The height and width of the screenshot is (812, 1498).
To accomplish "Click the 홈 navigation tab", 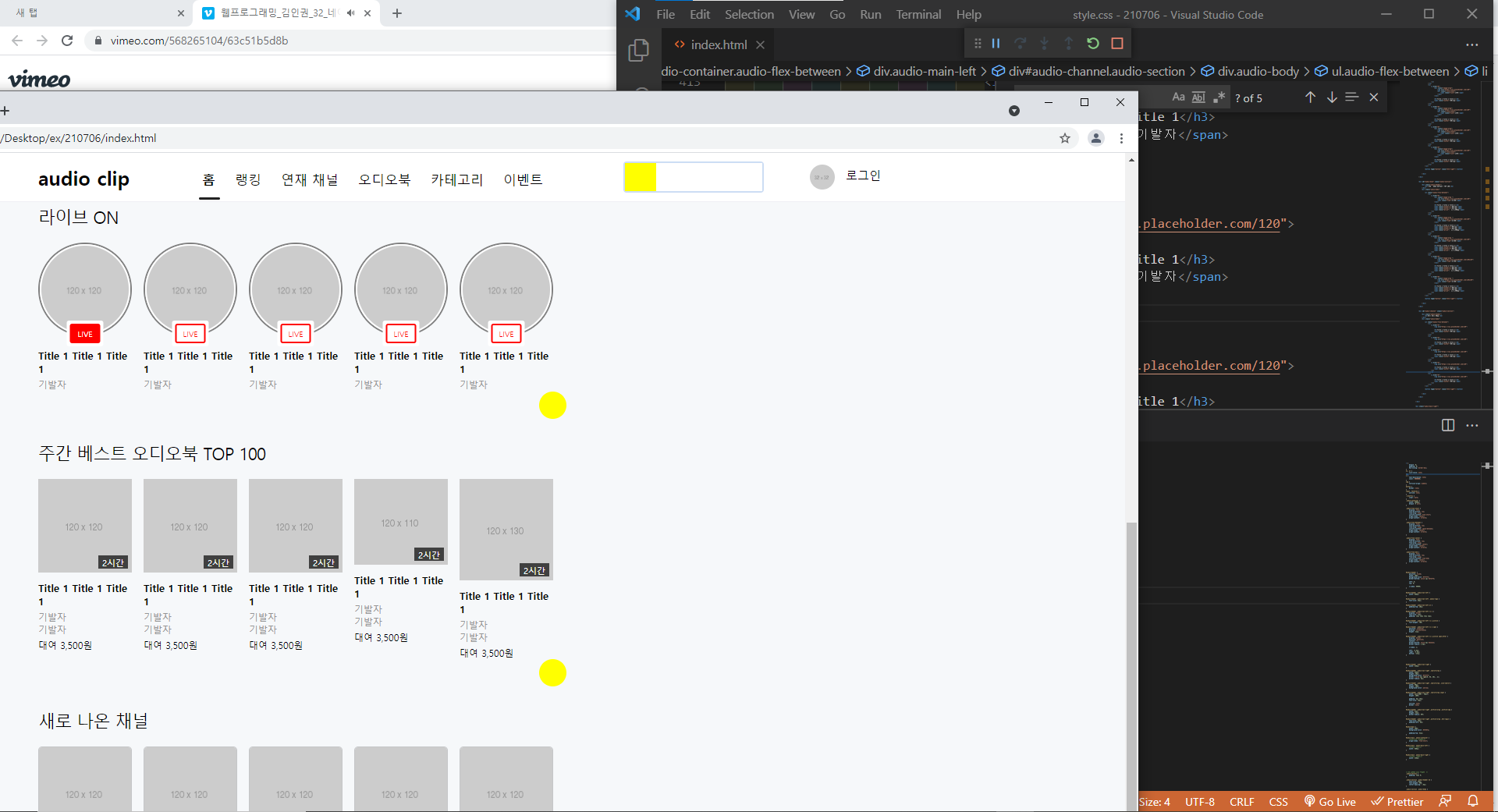I will (x=208, y=179).
